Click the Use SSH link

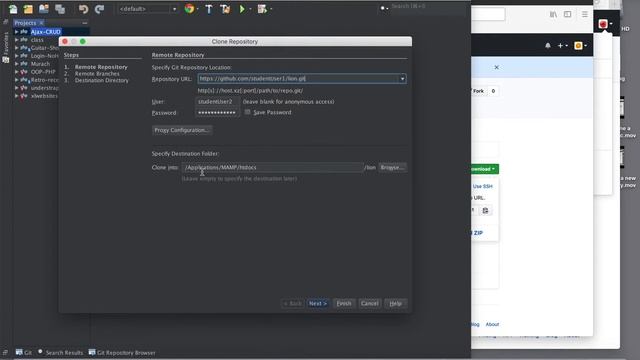(x=482, y=186)
